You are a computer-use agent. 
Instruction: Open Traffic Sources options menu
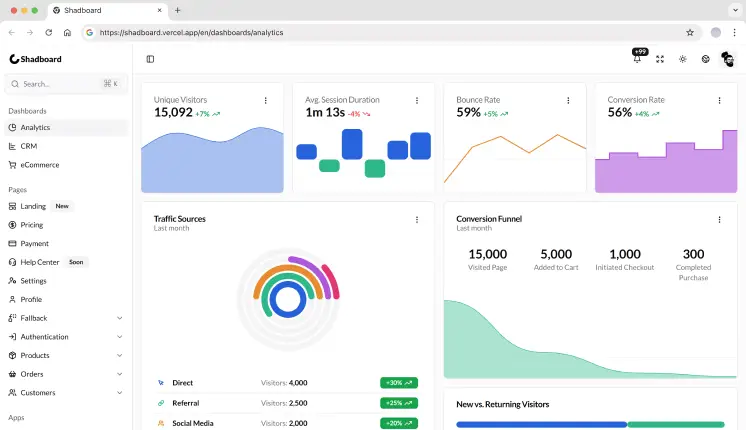[417, 220]
